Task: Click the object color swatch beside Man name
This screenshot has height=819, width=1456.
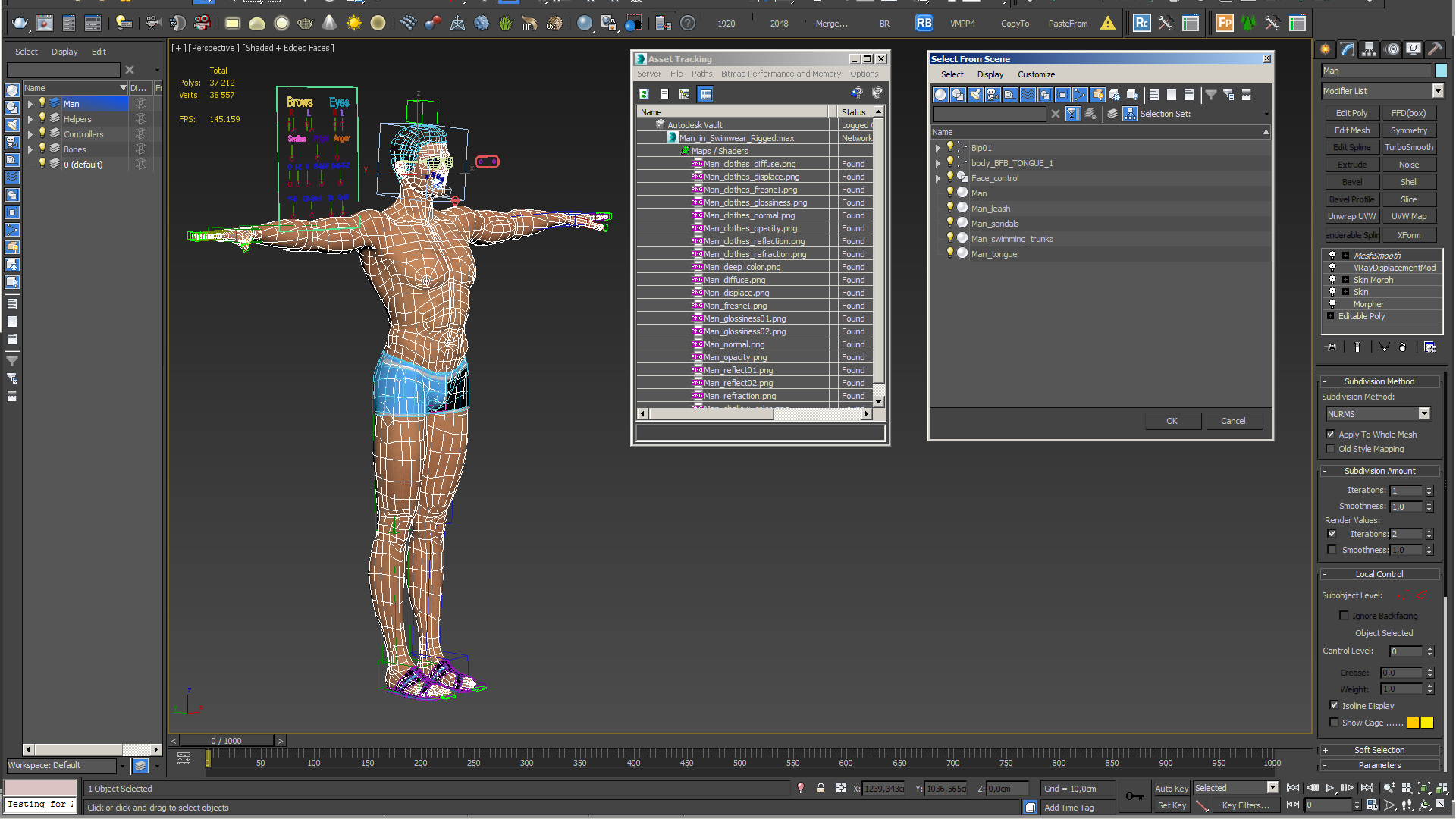Action: (x=1441, y=71)
